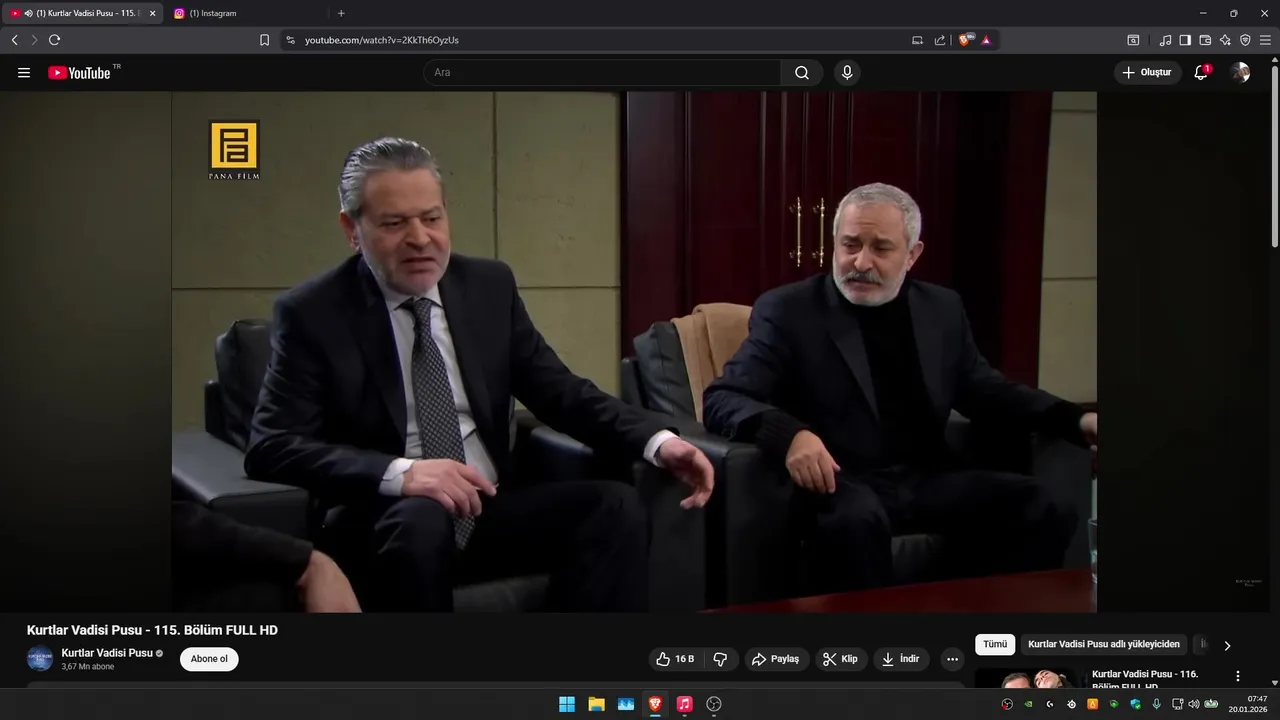Open options for the 116. Bölüm suggested video
Viewport: 1280px width, 720px height.
1238,676
